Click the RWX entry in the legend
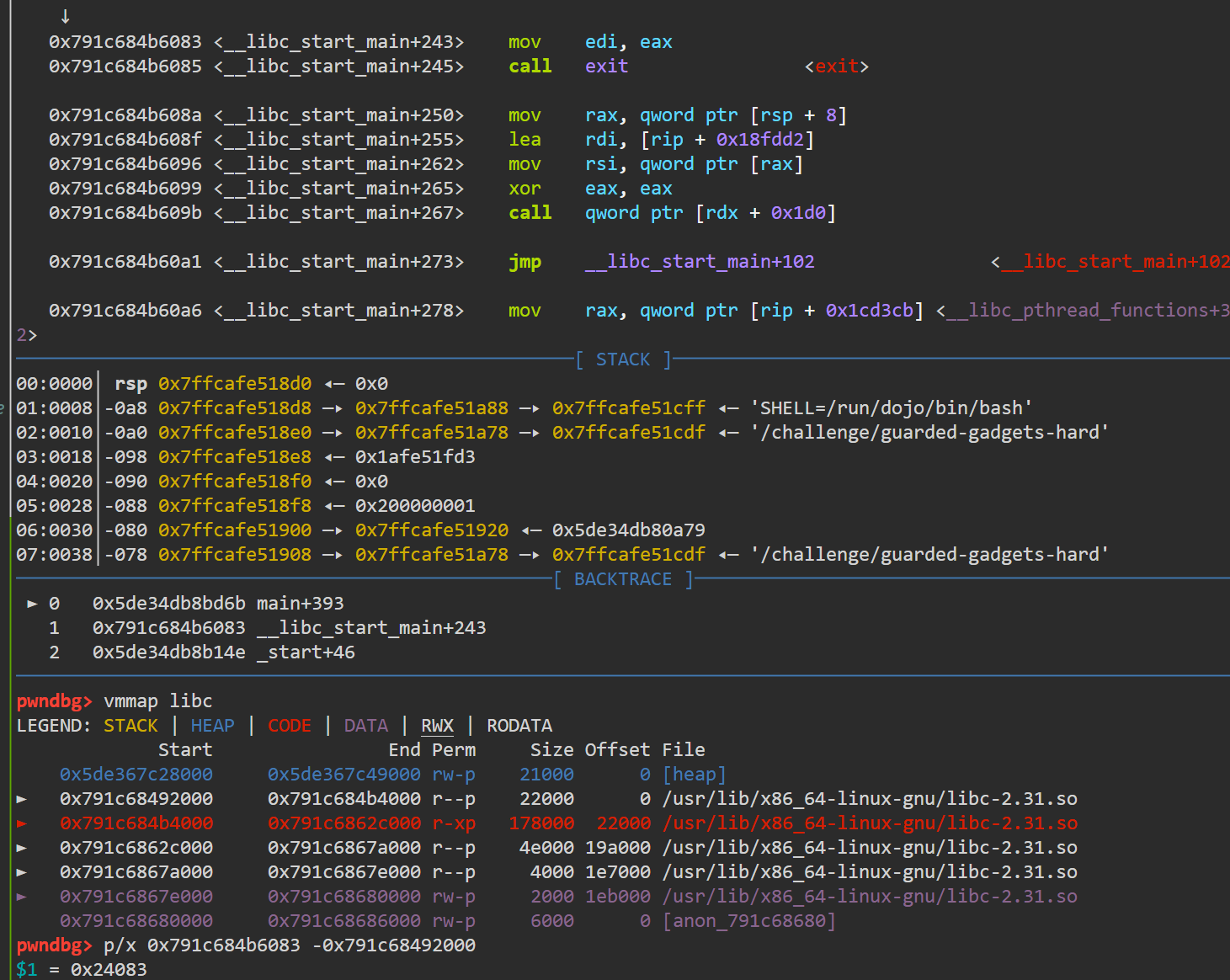Viewport: 1230px width, 980px height. pos(437,726)
